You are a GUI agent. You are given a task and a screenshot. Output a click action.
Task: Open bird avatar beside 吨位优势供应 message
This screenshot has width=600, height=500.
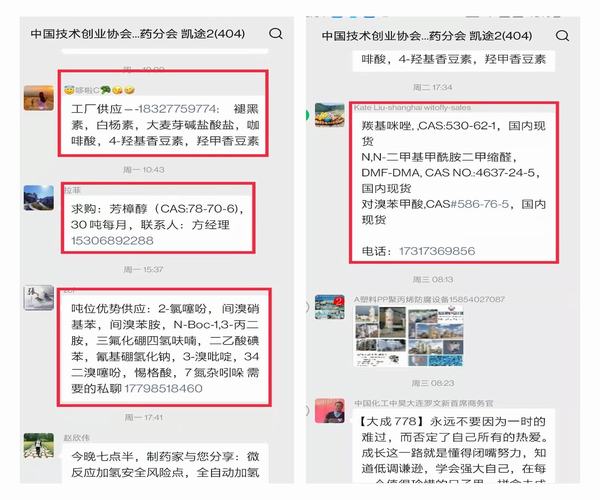39,297
